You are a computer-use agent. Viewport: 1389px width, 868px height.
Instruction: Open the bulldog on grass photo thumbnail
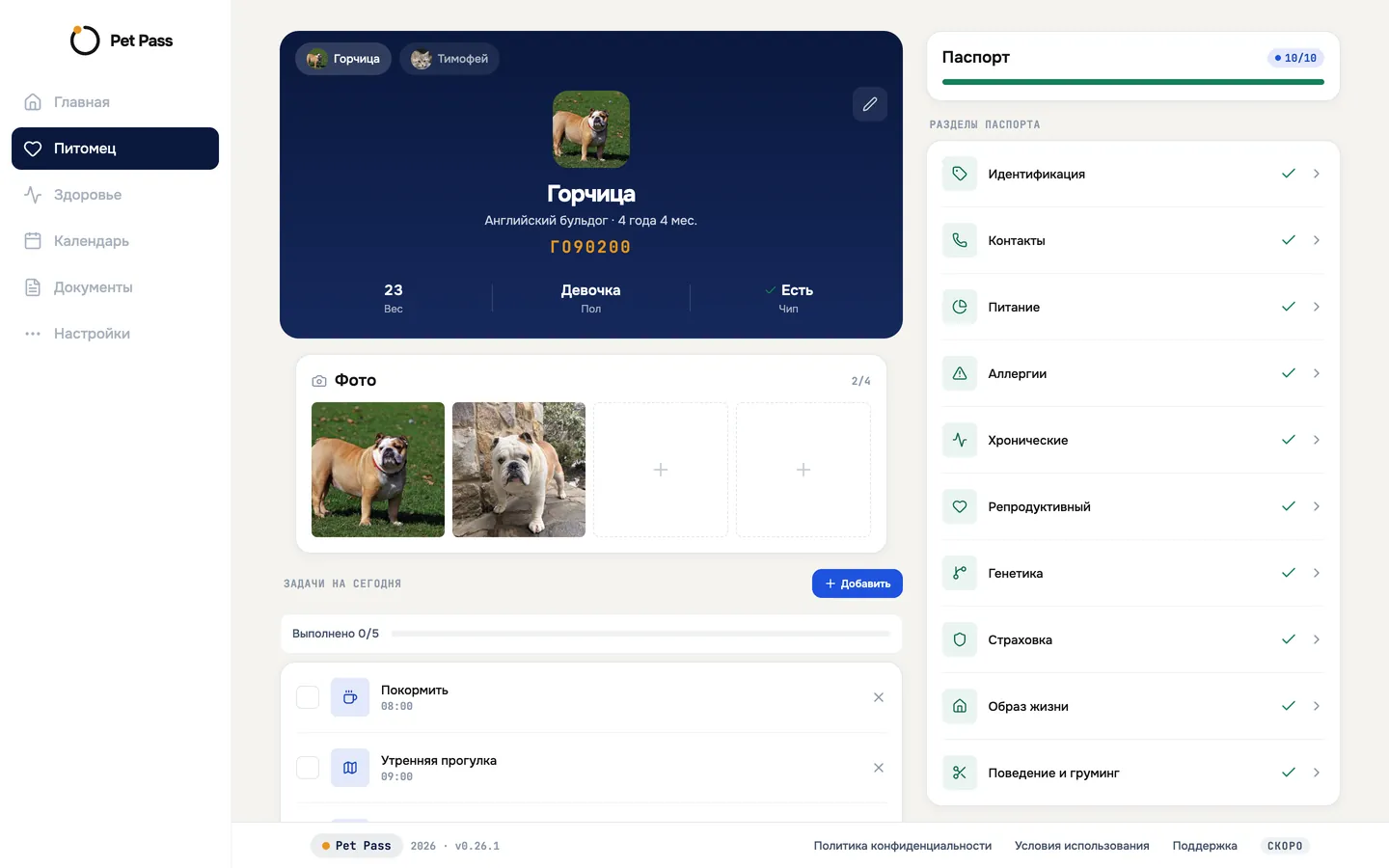click(x=378, y=470)
